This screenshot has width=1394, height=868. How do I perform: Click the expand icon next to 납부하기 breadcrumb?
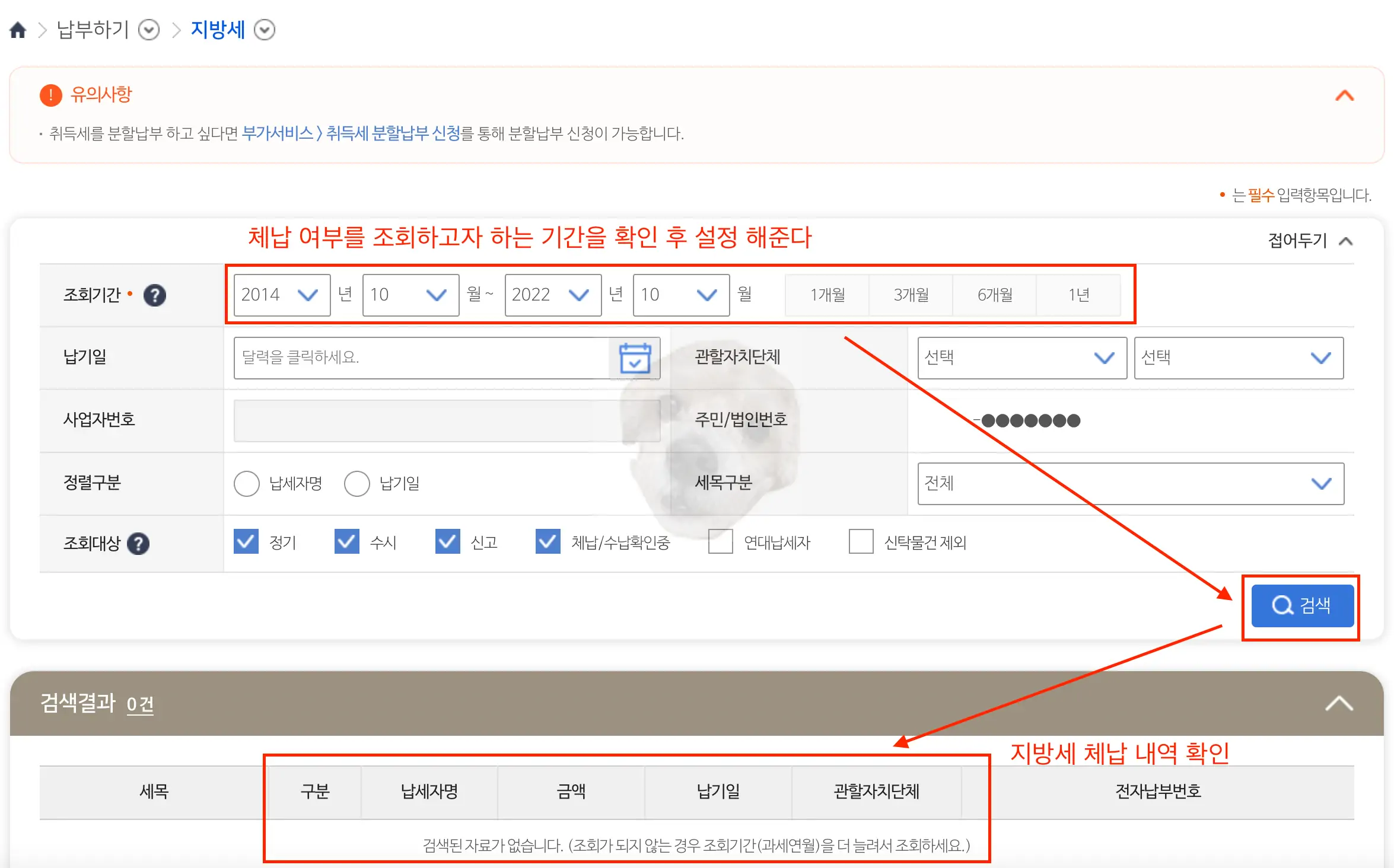pos(149,30)
